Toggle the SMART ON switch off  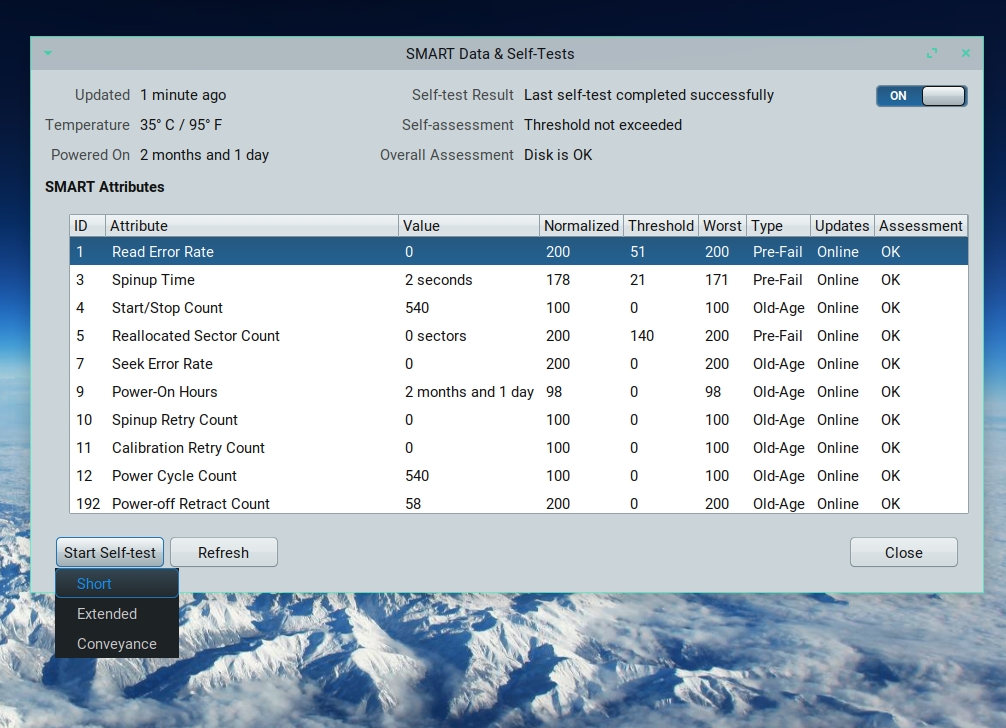pyautogui.click(x=921, y=96)
